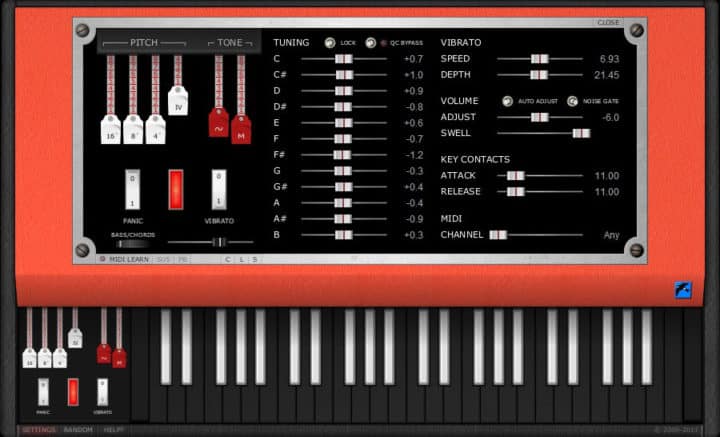Screen dimensions: 720x437
Task: Click RANDOM in the bottom bar
Action: coord(78,430)
